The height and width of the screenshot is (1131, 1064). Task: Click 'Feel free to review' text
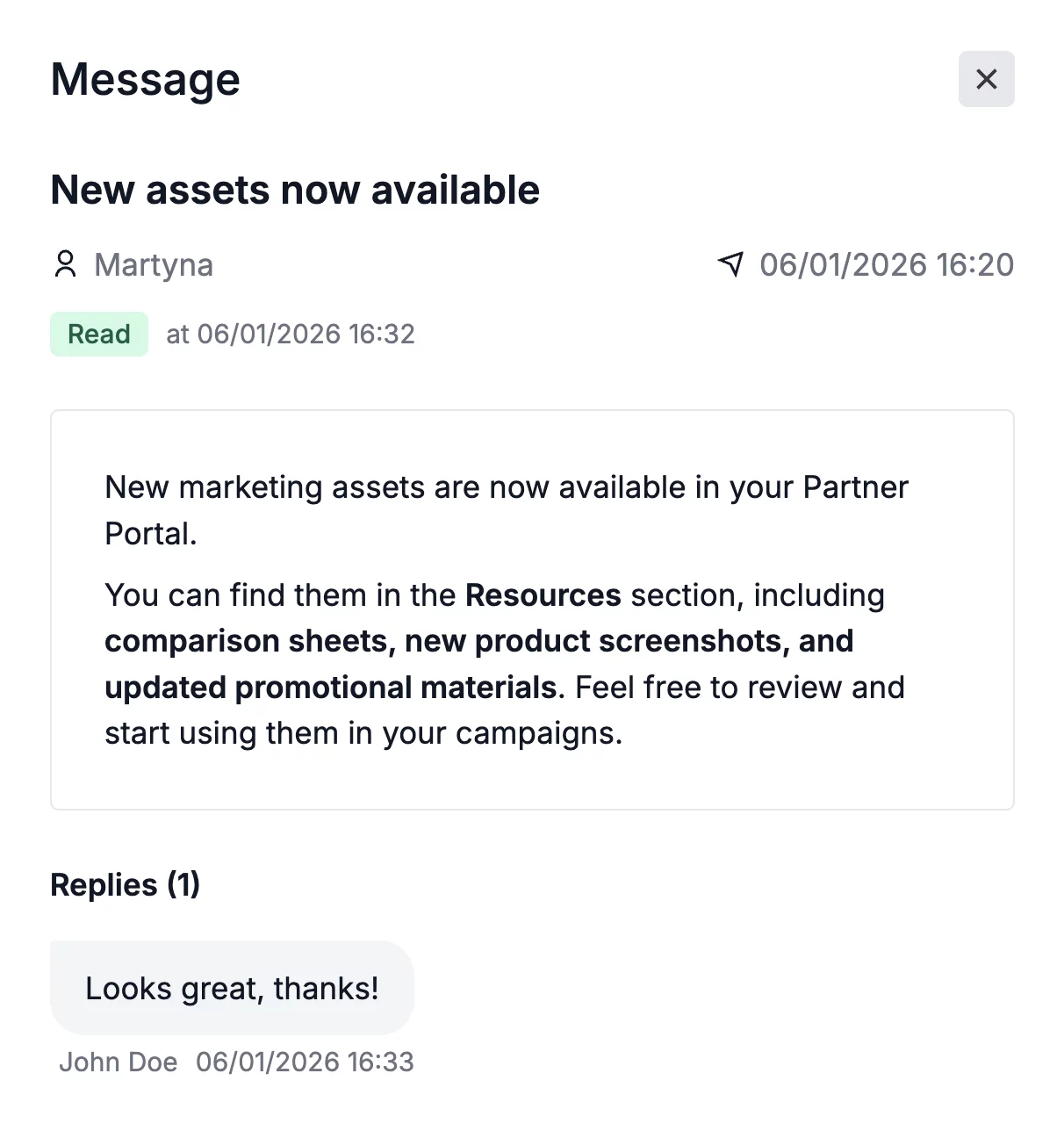[x=707, y=688]
